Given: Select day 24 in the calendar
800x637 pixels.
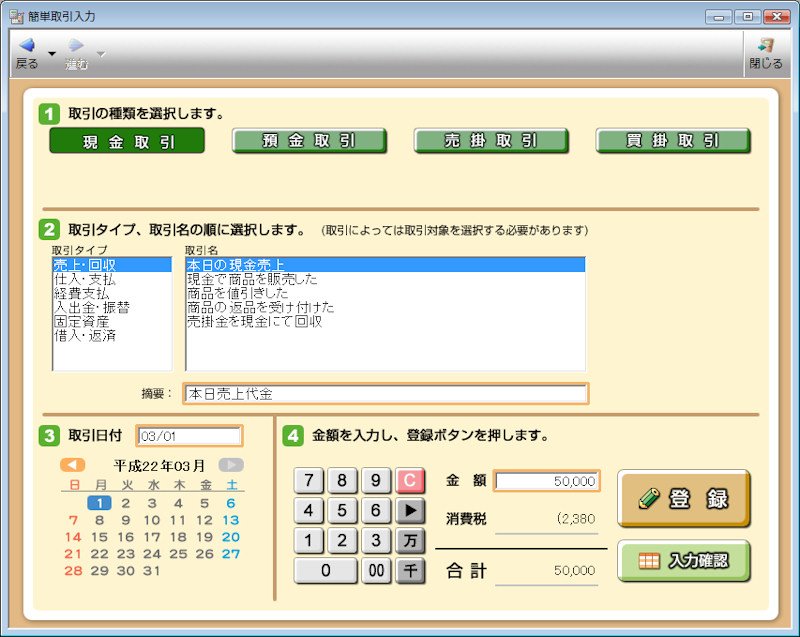Looking at the screenshot, I should click(x=152, y=554).
